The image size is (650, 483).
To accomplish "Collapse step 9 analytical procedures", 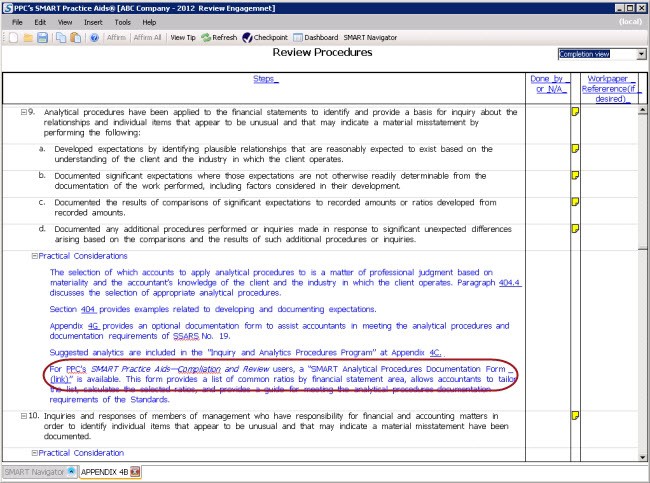I will (x=22, y=112).
